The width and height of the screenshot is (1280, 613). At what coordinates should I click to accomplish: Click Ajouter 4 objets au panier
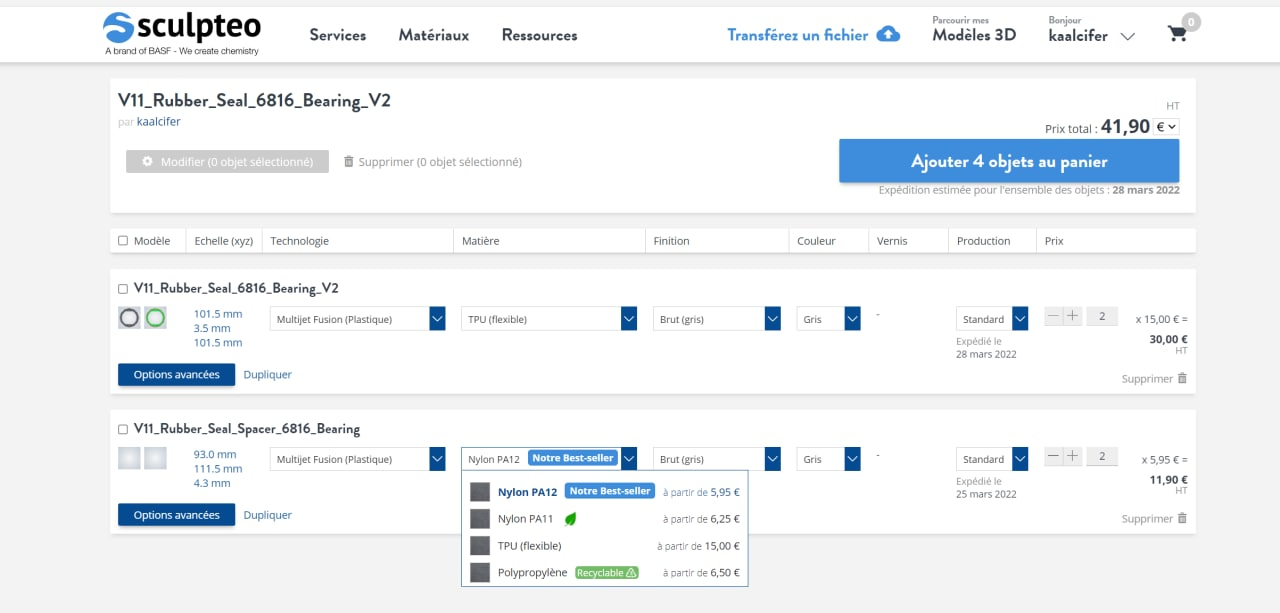pos(1009,161)
